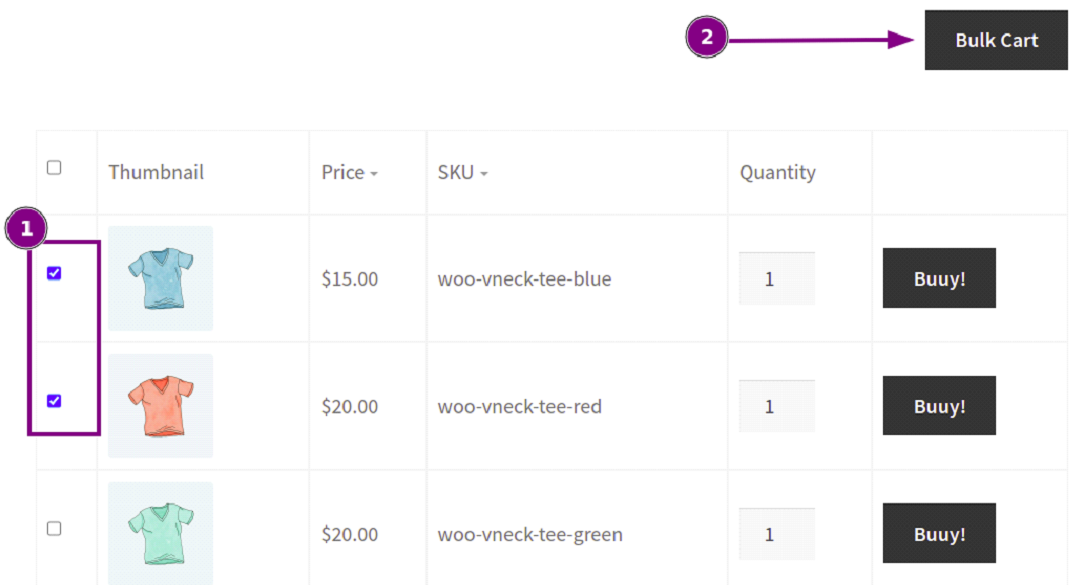Focus quantity field for green tee
Image resolution: width=1080 pixels, height=585 pixels.
tap(777, 533)
